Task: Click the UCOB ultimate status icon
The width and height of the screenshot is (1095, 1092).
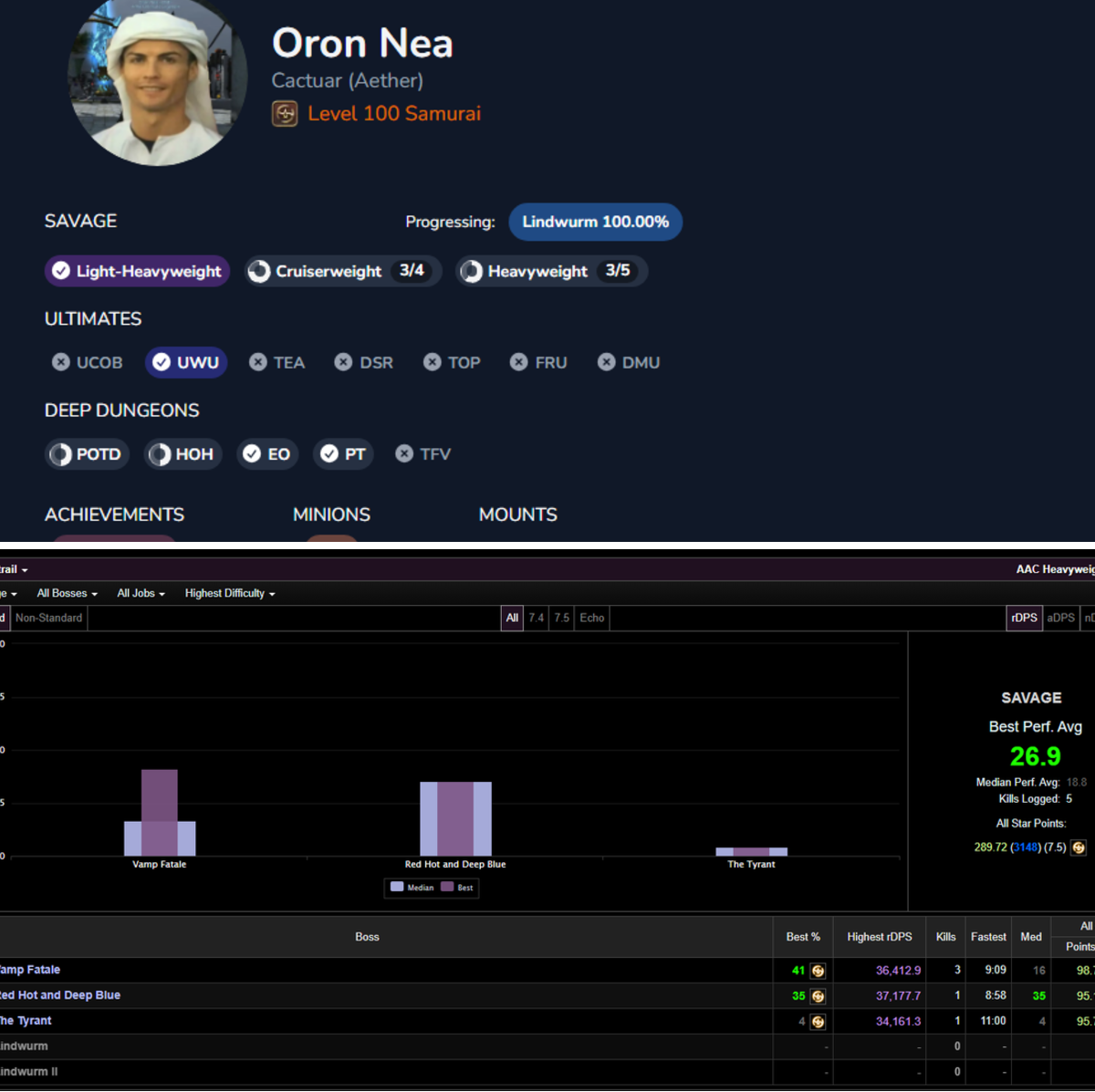Action: 61,362
